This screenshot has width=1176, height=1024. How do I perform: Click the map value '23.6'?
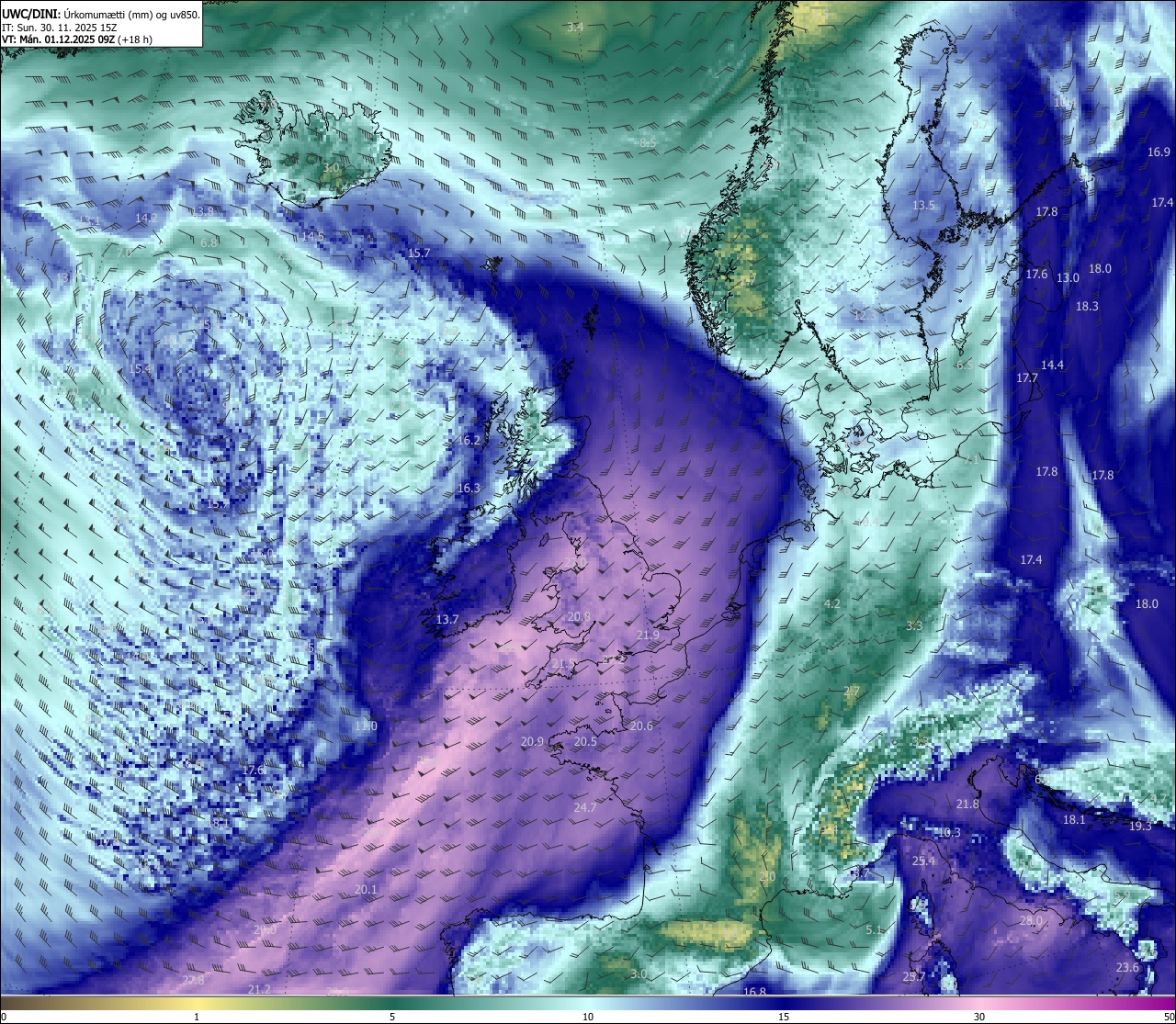coord(1127,968)
